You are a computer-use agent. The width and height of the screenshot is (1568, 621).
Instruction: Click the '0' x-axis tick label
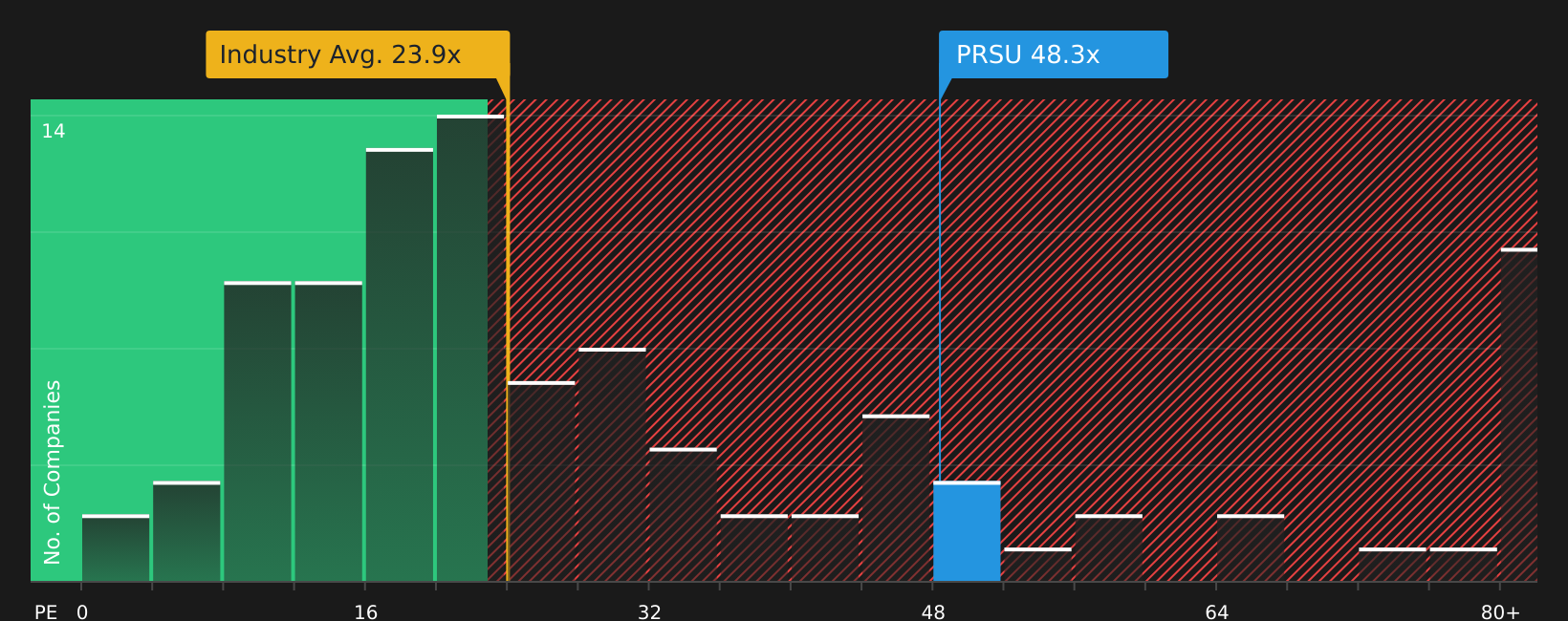pos(82,612)
